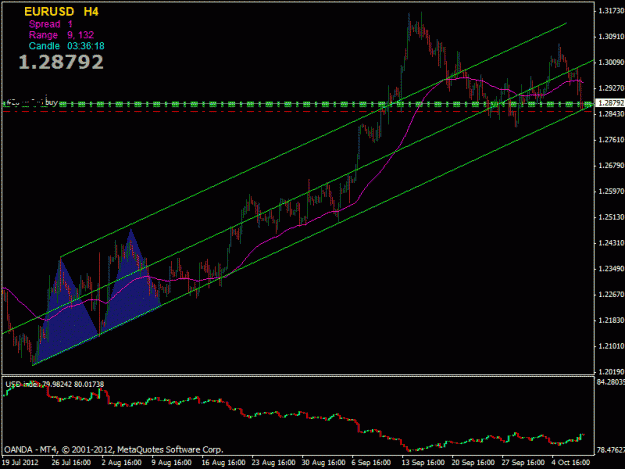Click the 30 Aug 16:00 time label
625x469 pixels.
point(323,463)
